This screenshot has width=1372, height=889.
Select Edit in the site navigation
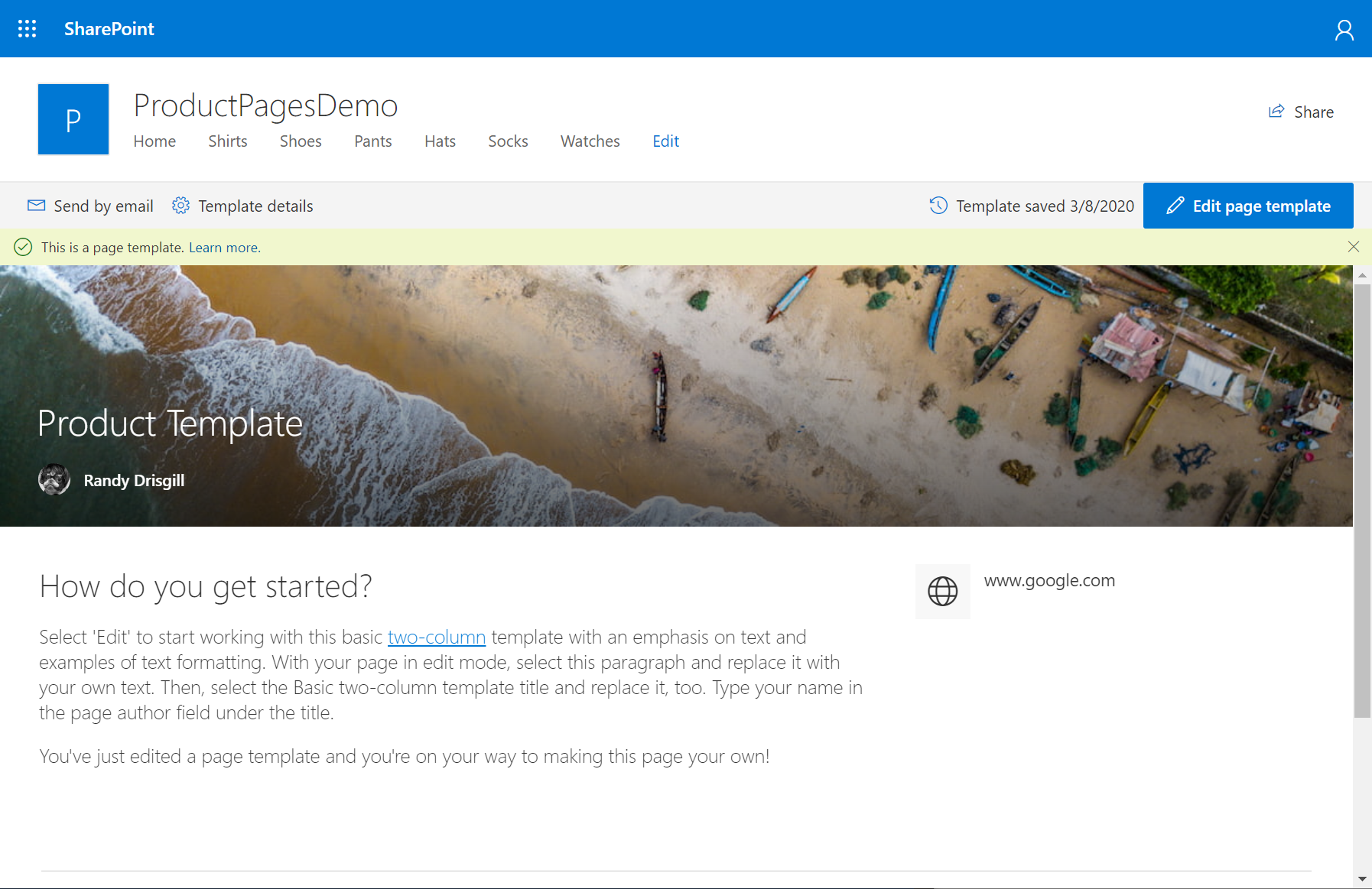[x=665, y=141]
